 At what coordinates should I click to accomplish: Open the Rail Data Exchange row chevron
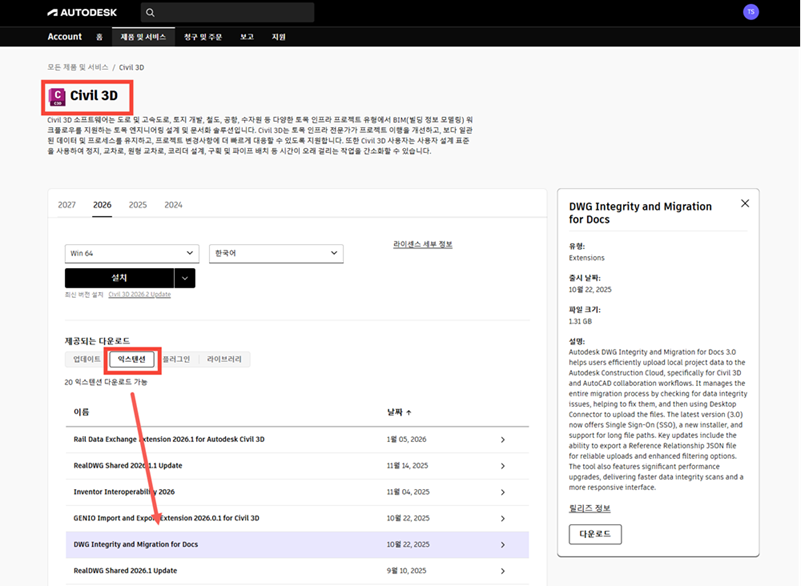(503, 439)
